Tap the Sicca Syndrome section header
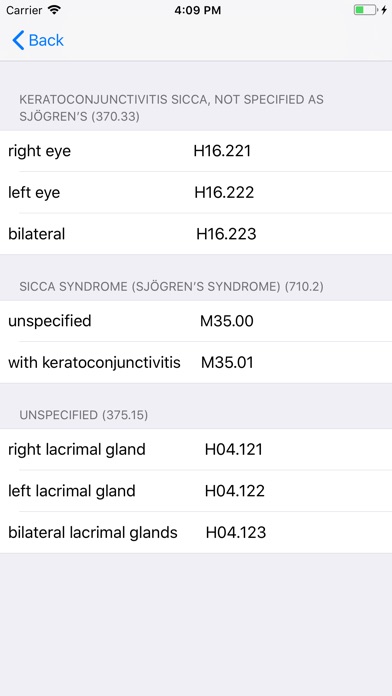 tap(171, 287)
